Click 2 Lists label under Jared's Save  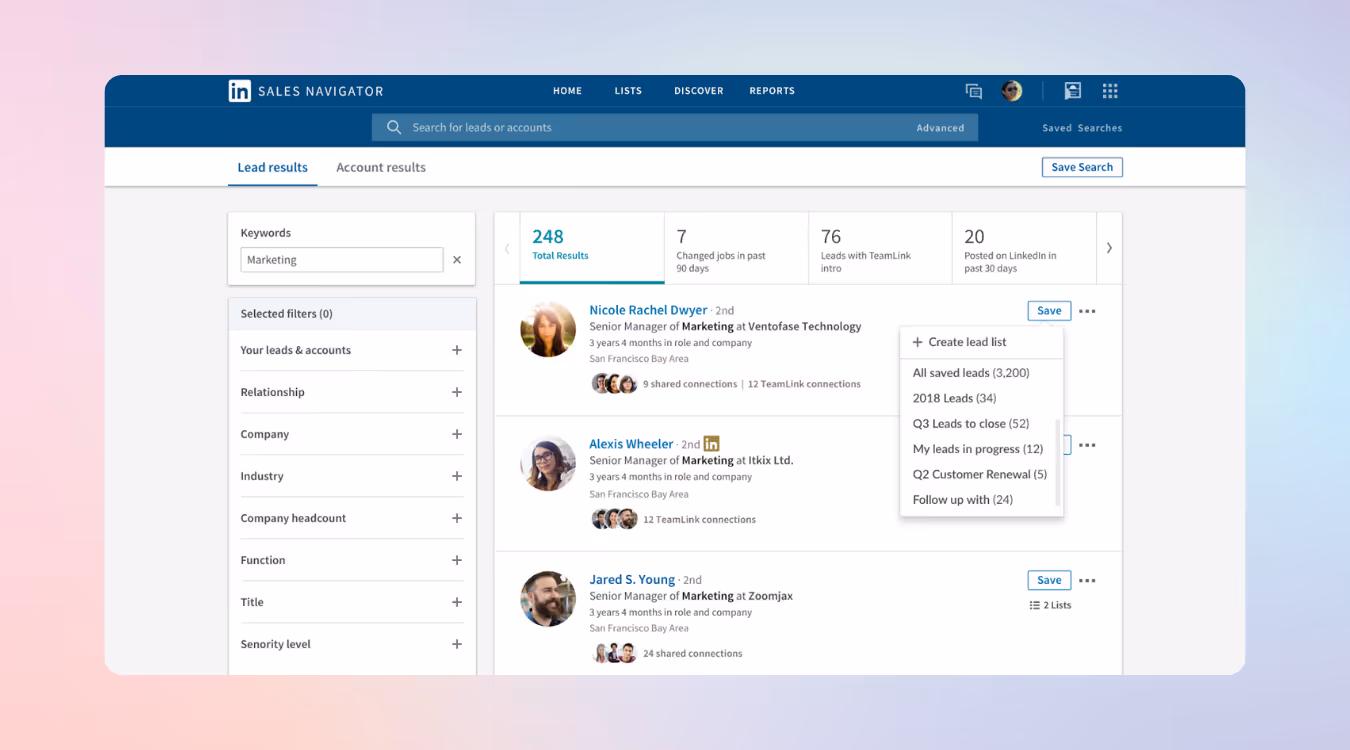coord(1057,605)
